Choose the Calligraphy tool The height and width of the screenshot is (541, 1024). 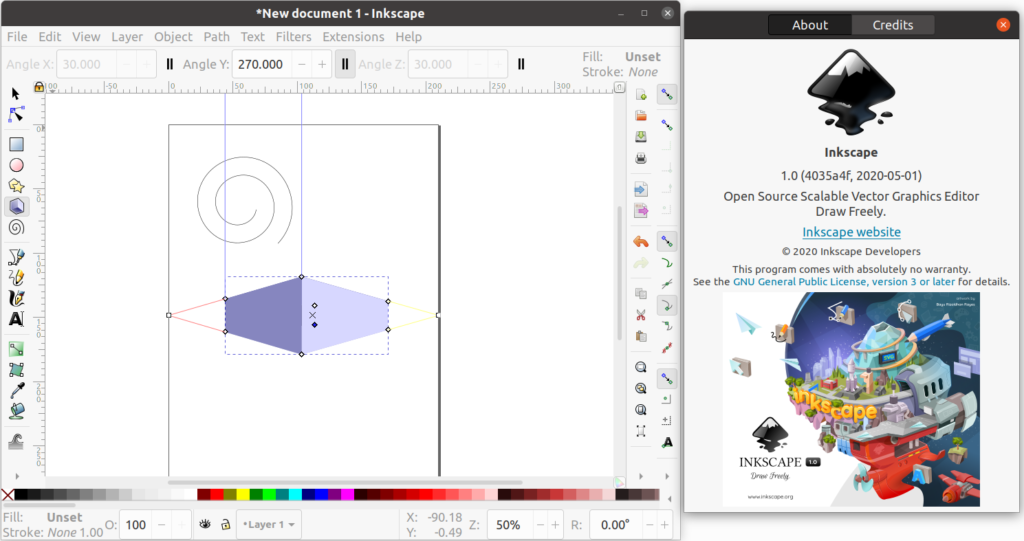(x=16, y=299)
